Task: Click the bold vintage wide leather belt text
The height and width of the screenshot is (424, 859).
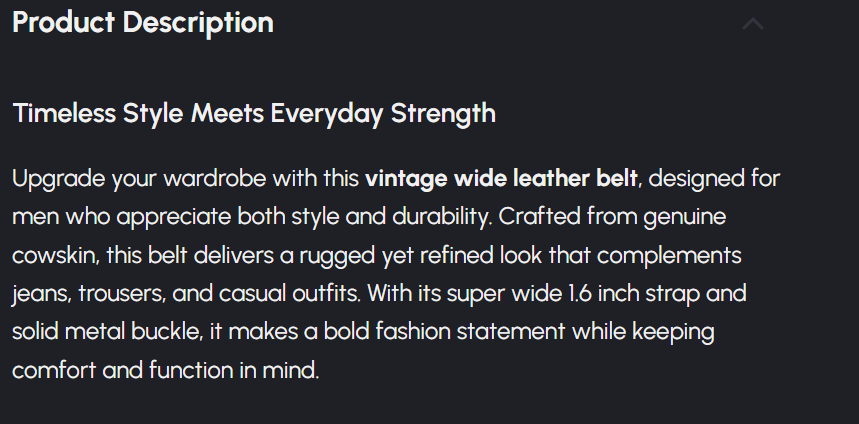Action: click(x=501, y=180)
